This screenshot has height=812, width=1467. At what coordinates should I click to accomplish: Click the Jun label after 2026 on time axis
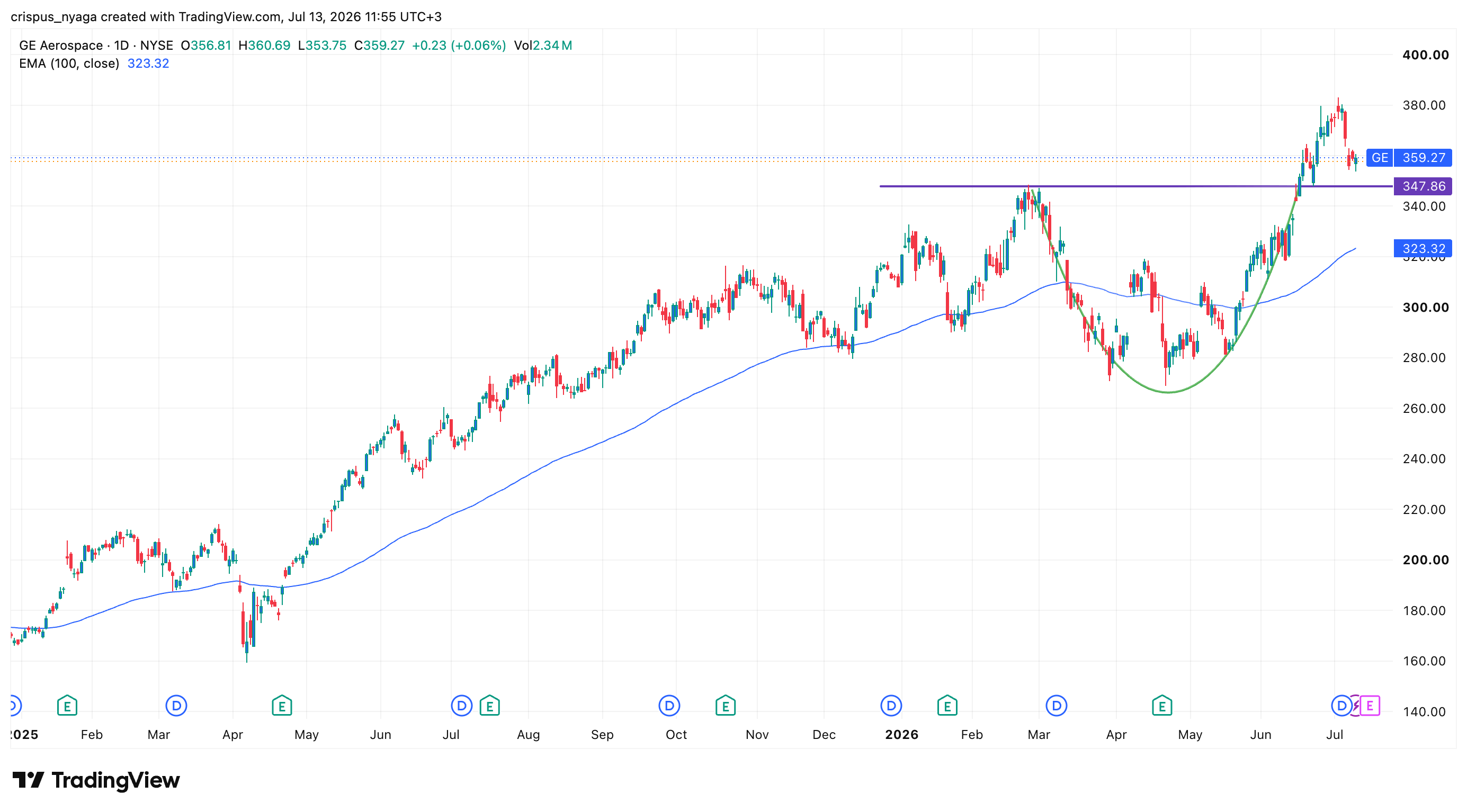pos(1260,735)
